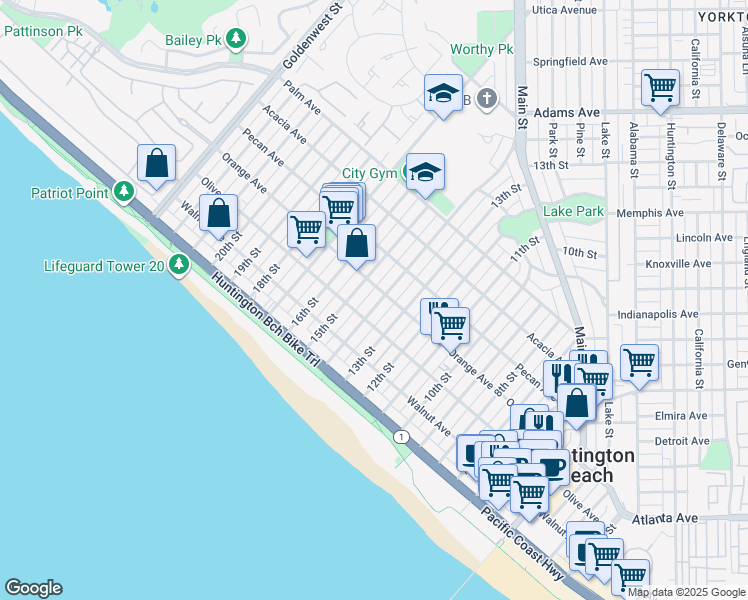The image size is (748, 600).
Task: Click the Alabama St label
Action: tap(634, 150)
